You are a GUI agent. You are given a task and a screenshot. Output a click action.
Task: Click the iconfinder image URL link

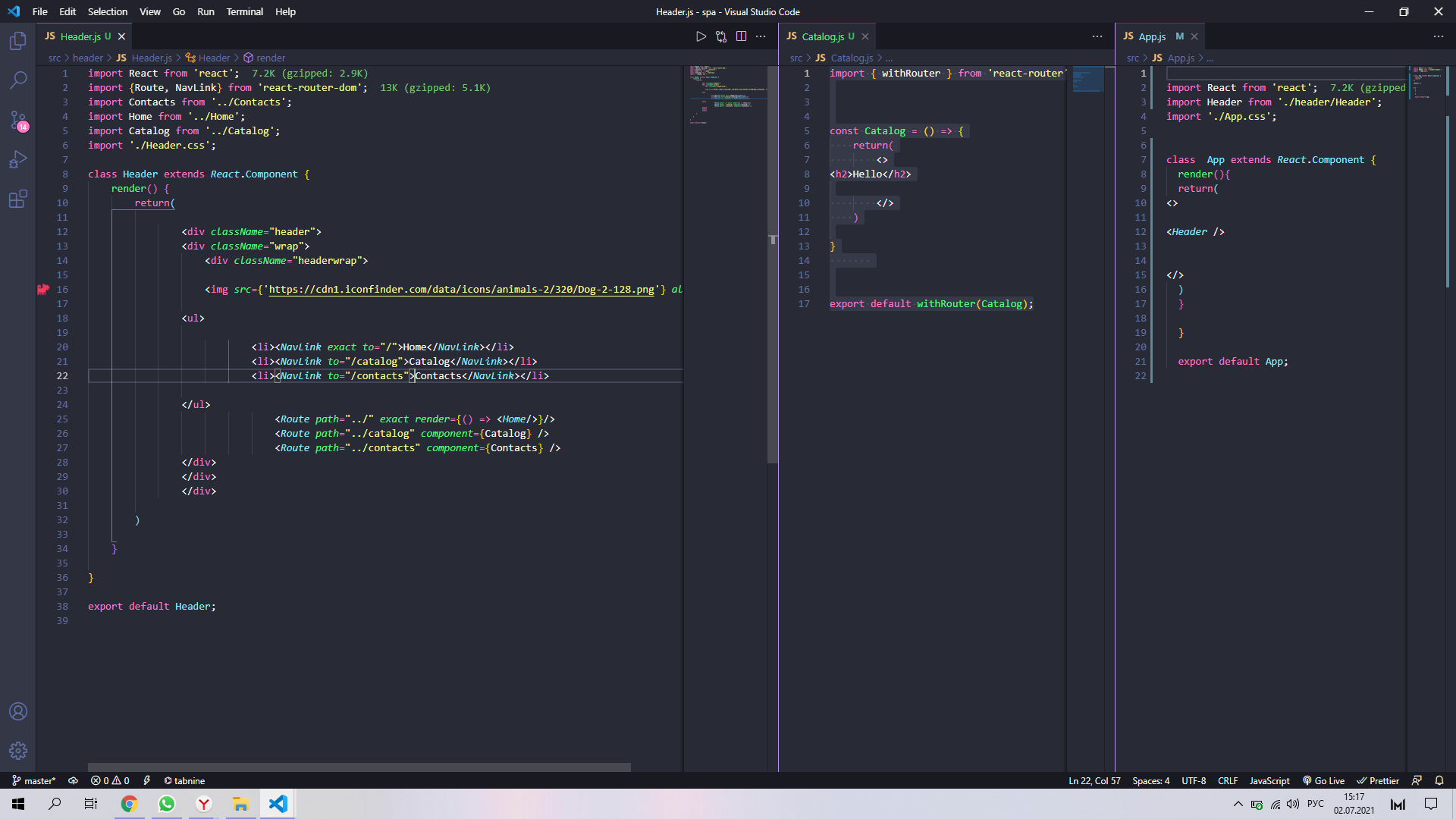click(462, 290)
